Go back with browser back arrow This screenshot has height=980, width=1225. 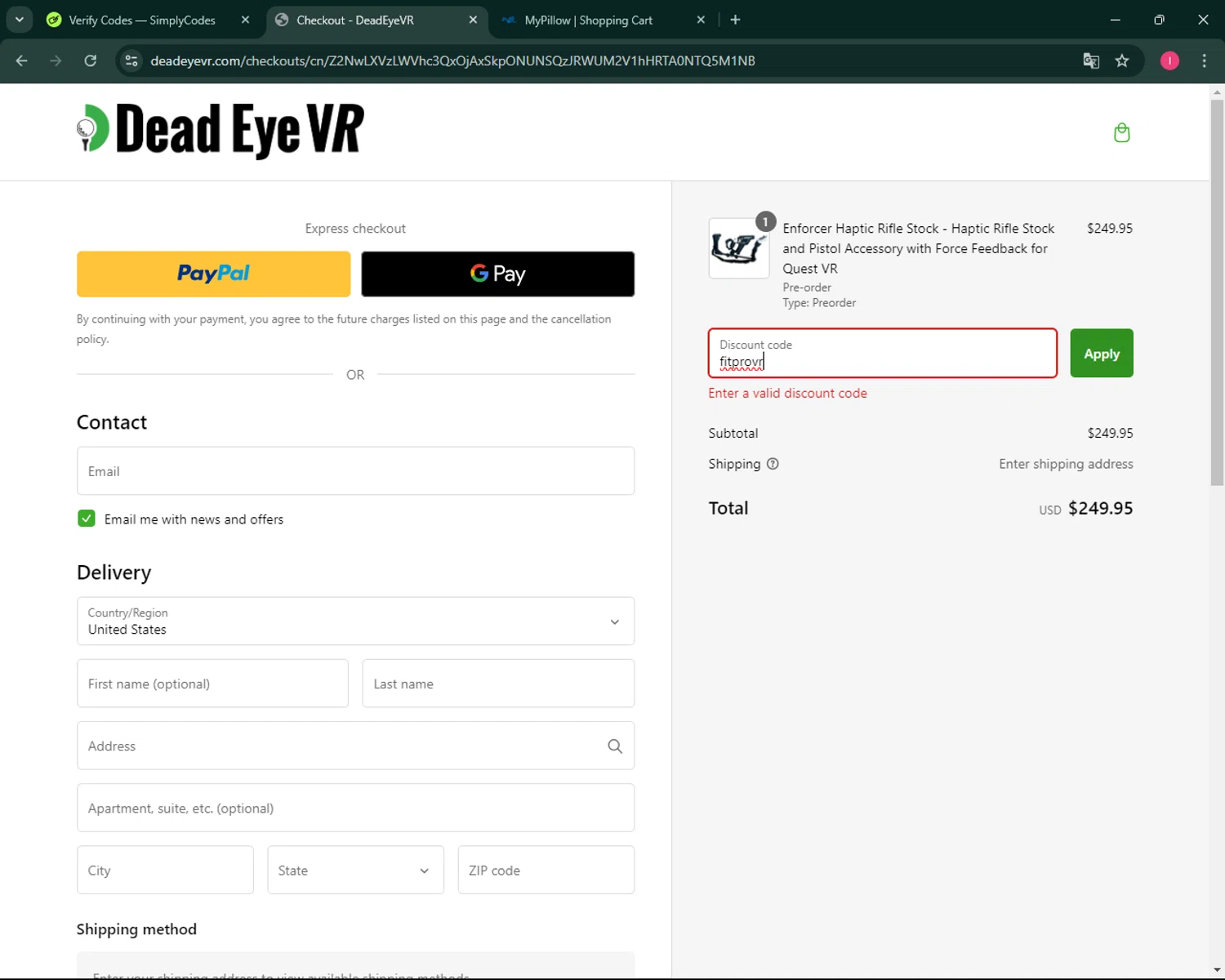pos(22,60)
